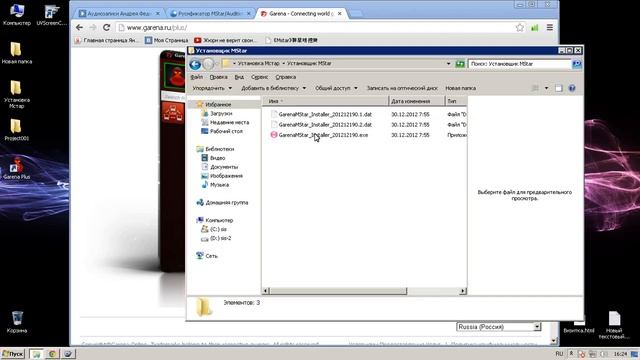Screen dimensions: 640x360
Task: Click the search magnifier icon in Explorer
Action: (577, 64)
